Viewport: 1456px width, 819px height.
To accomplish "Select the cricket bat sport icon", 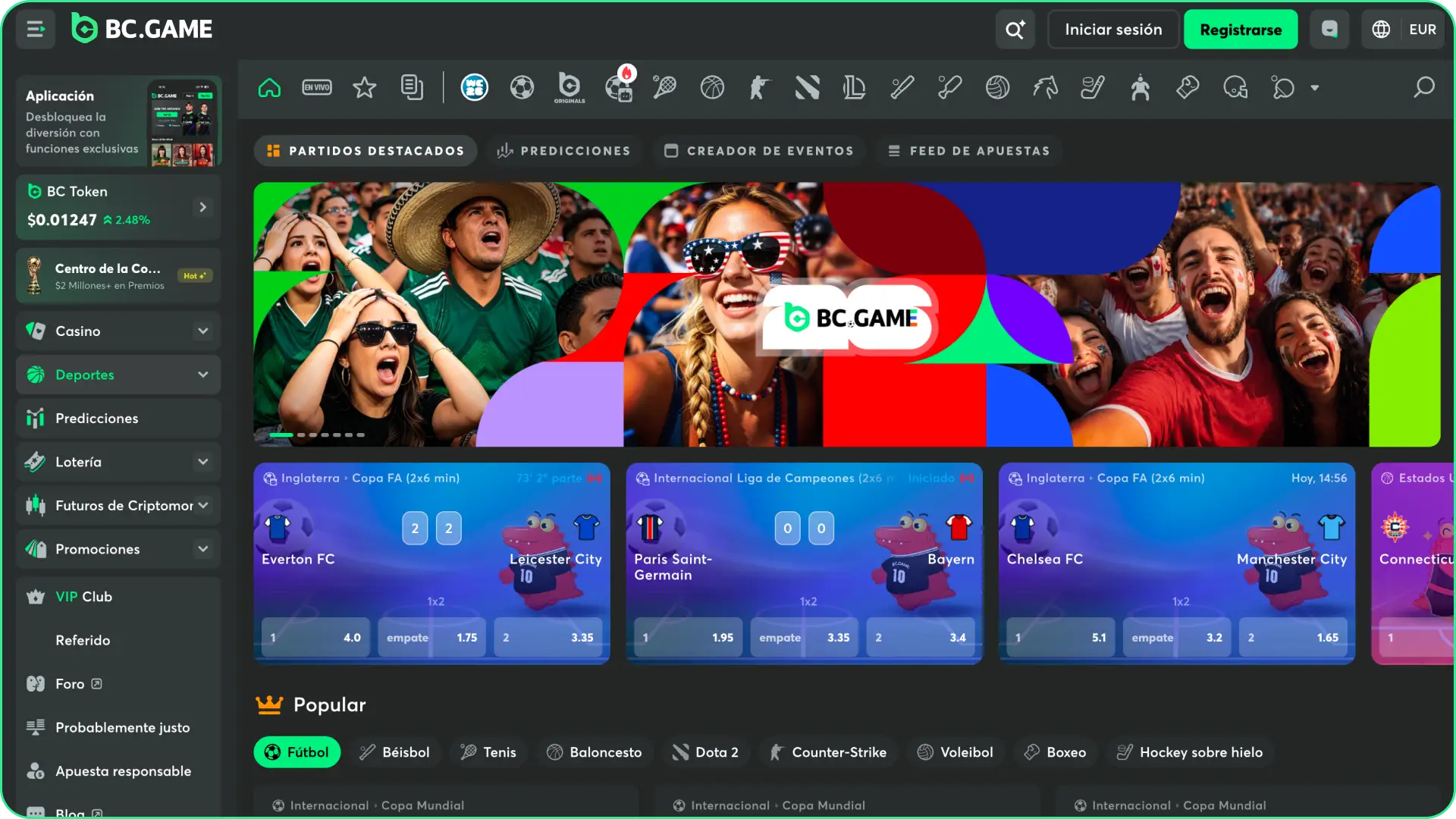I will click(949, 88).
